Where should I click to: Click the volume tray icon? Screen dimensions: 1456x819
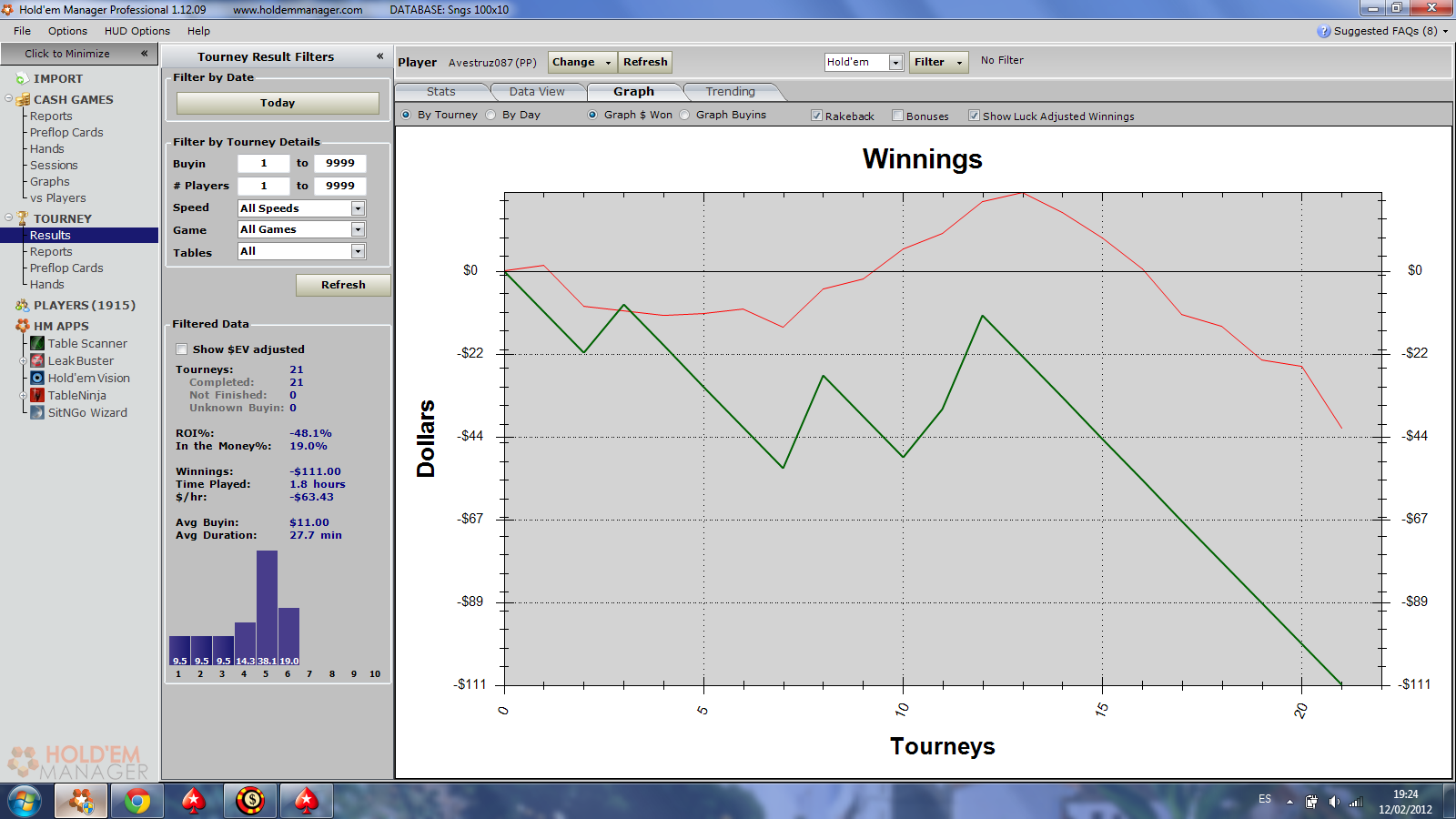tap(1334, 802)
